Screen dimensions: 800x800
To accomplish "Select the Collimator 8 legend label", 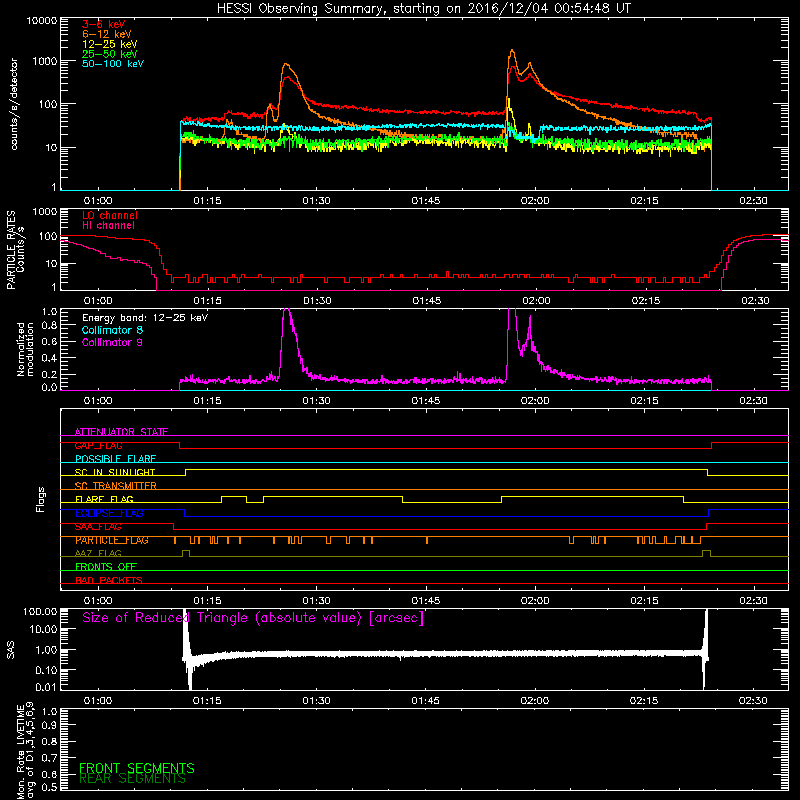I will coord(112,330).
